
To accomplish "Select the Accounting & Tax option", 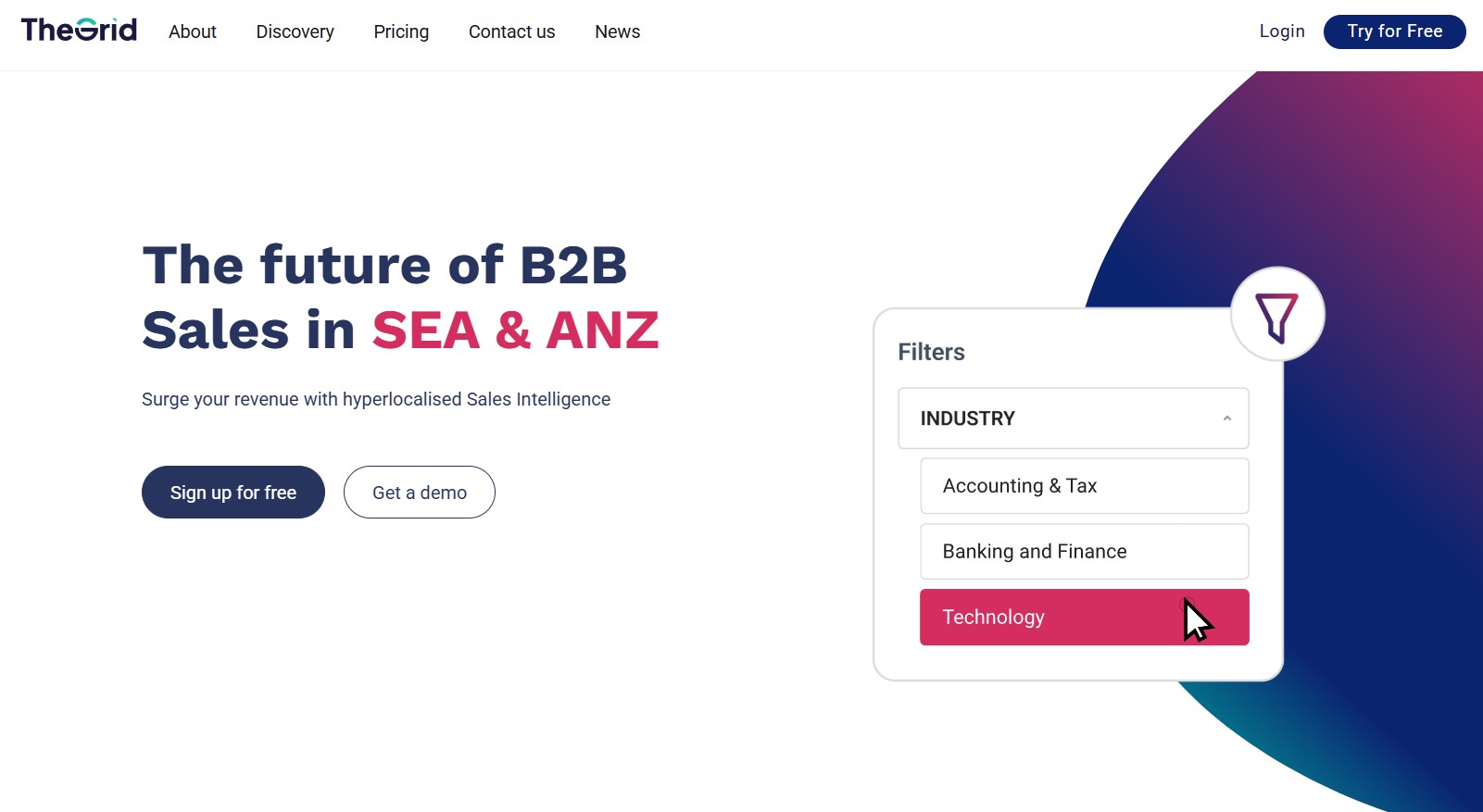I will 1084,486.
